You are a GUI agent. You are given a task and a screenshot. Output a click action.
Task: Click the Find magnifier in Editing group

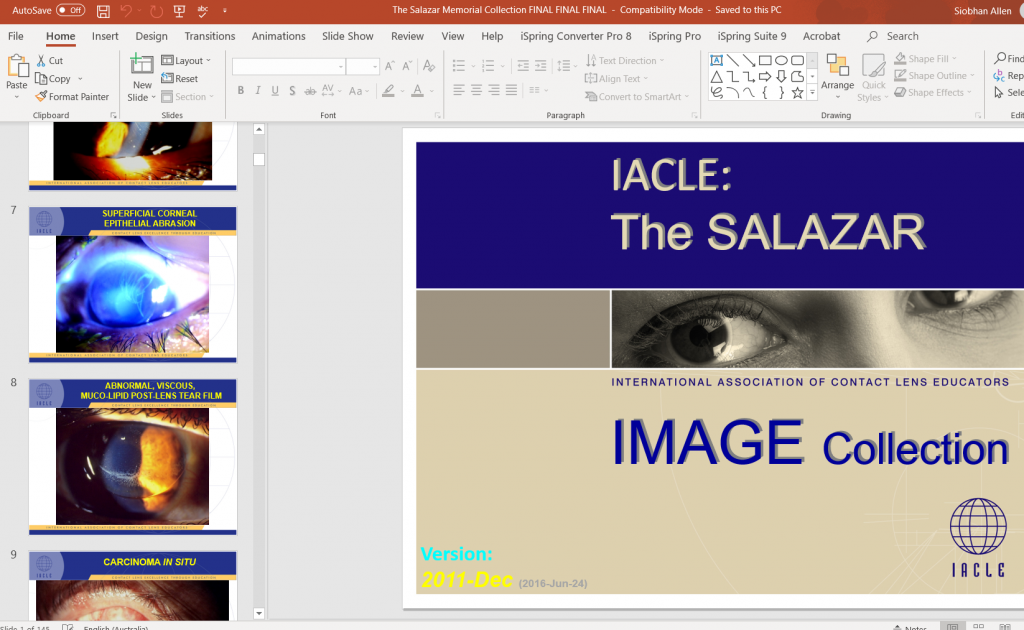click(x=1000, y=59)
